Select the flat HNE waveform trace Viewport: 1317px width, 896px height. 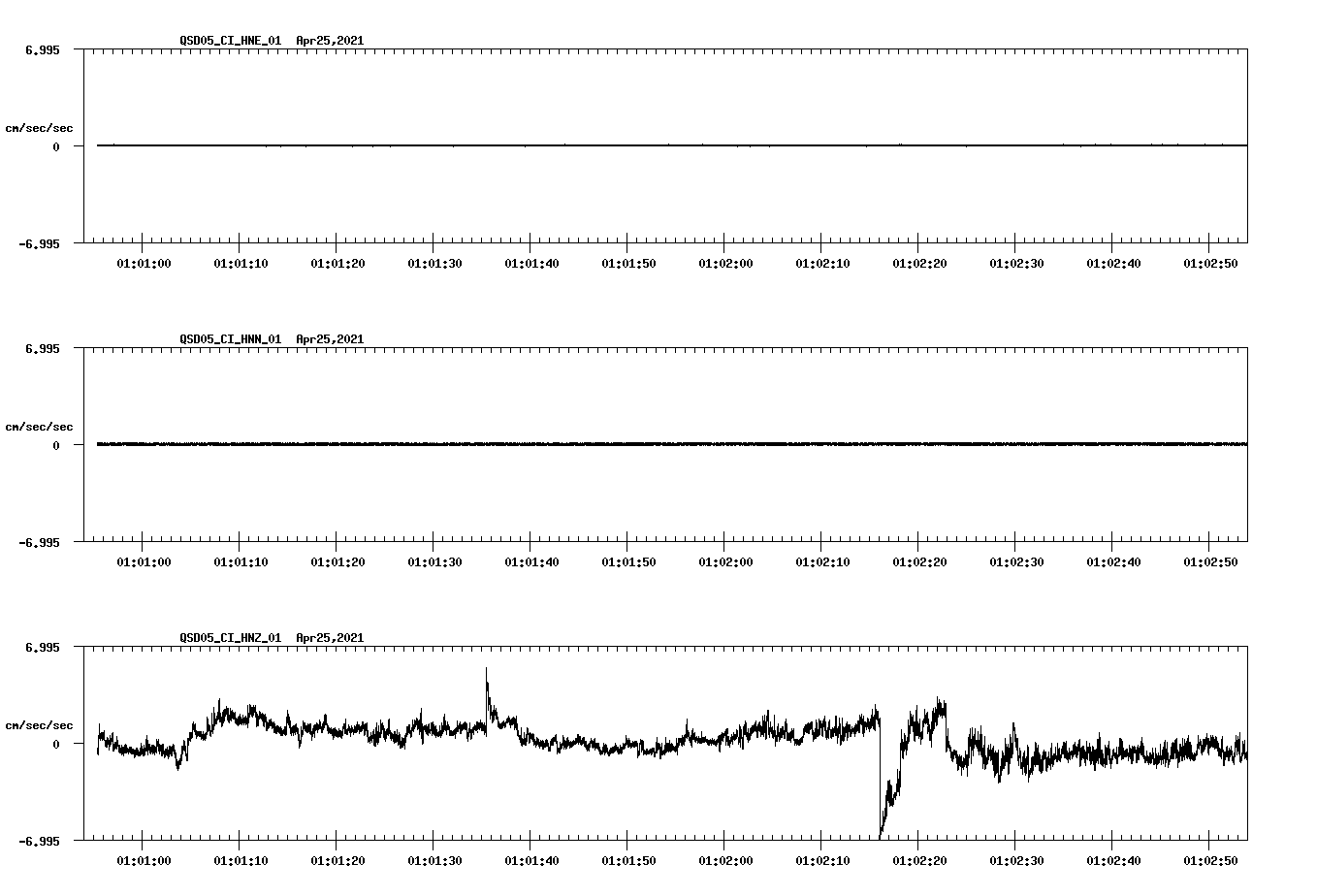582,145
